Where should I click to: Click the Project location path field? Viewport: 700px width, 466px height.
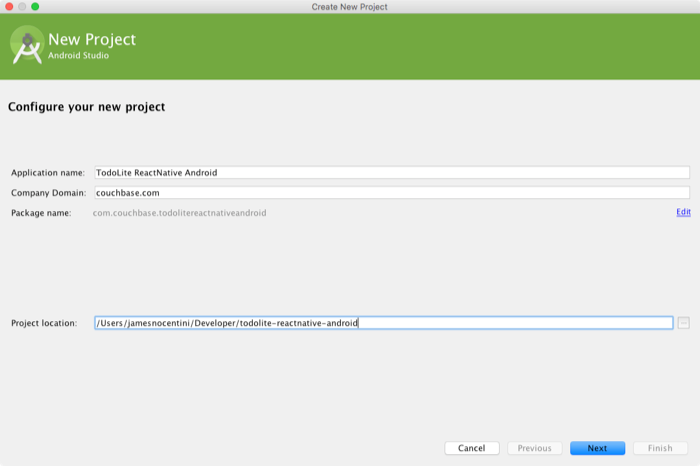point(383,323)
